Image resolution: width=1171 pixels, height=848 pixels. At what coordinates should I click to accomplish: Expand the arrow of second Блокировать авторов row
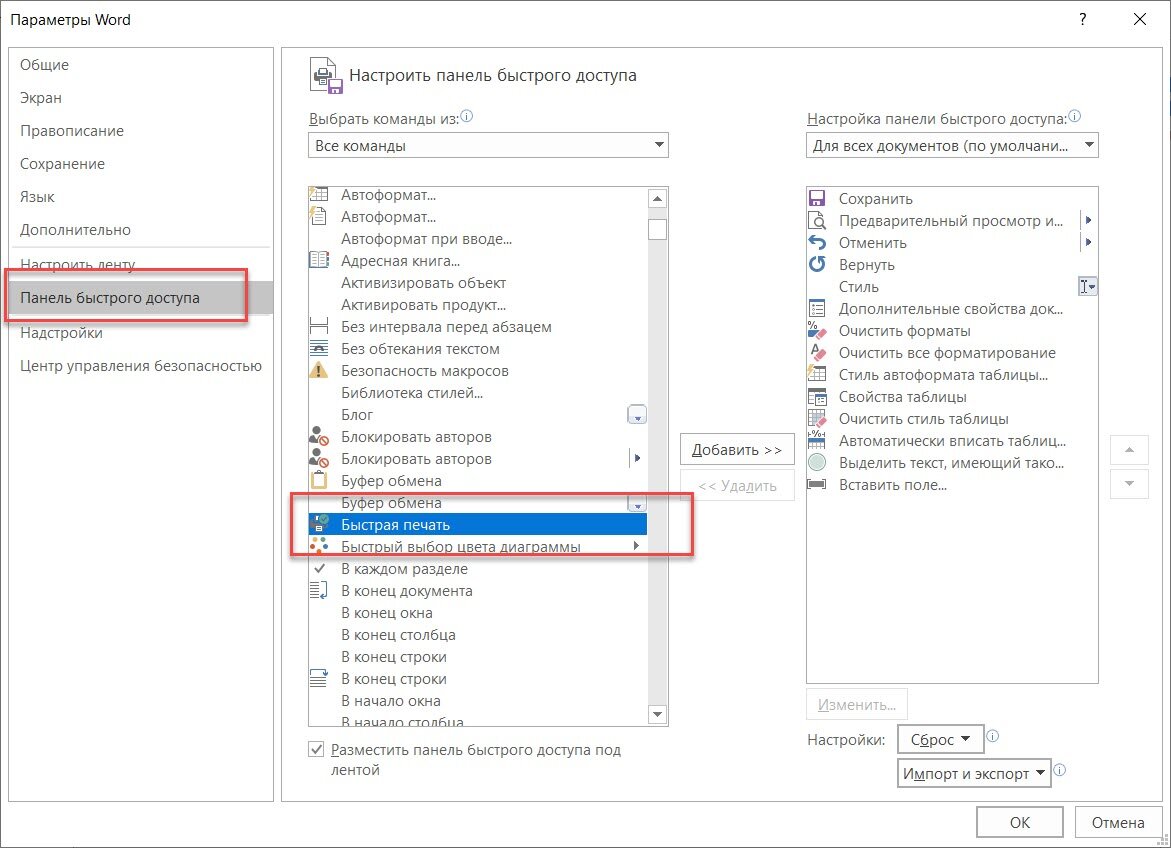point(637,458)
